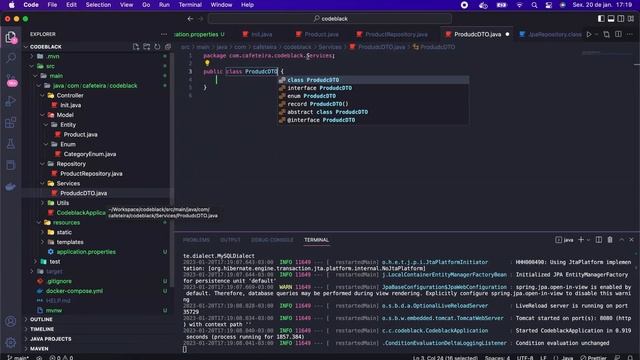Refresh the CODEBLACK explorer
640x360 pixels.
[x=157, y=47]
